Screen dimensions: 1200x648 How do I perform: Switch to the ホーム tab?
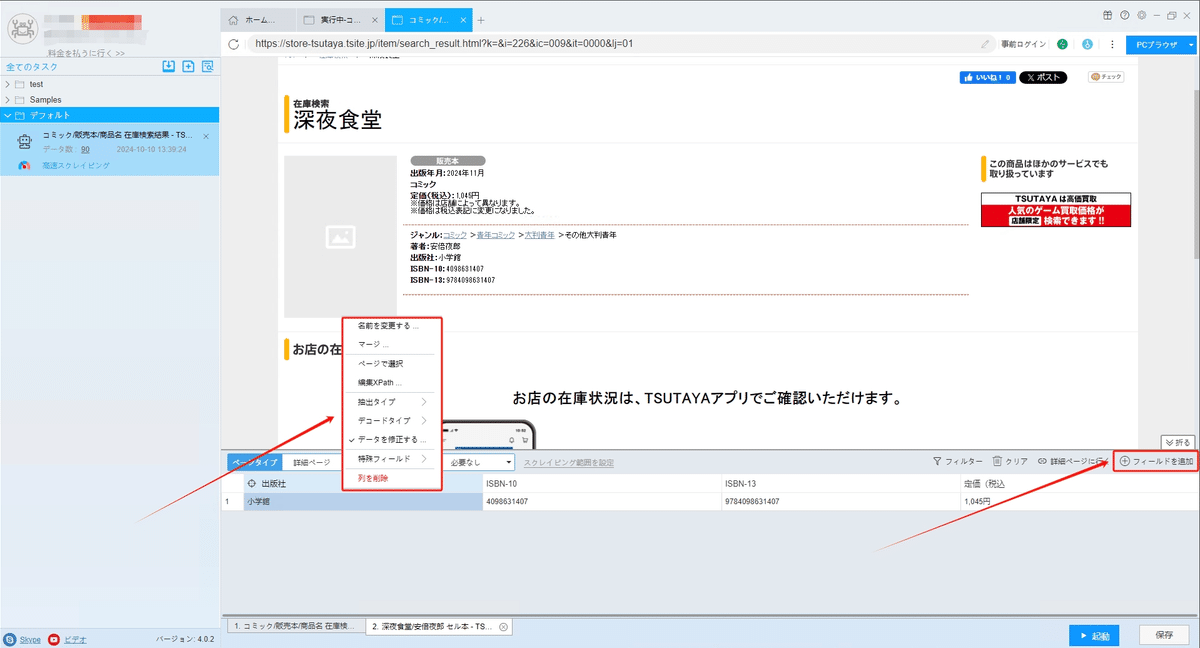click(259, 19)
